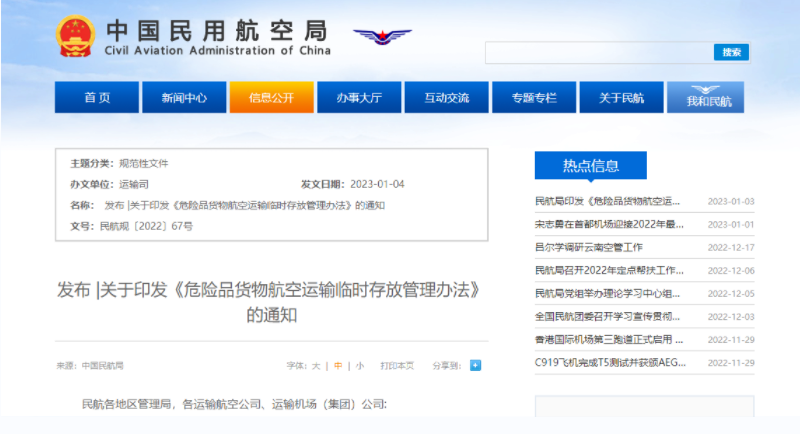Screen dimensions: 800x434
Task: Click the Civil Aviation Administration of China subtitle
Action: point(217,50)
